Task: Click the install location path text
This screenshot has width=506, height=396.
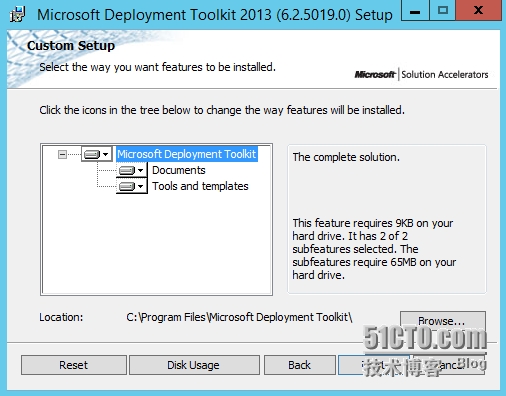Action: [239, 317]
